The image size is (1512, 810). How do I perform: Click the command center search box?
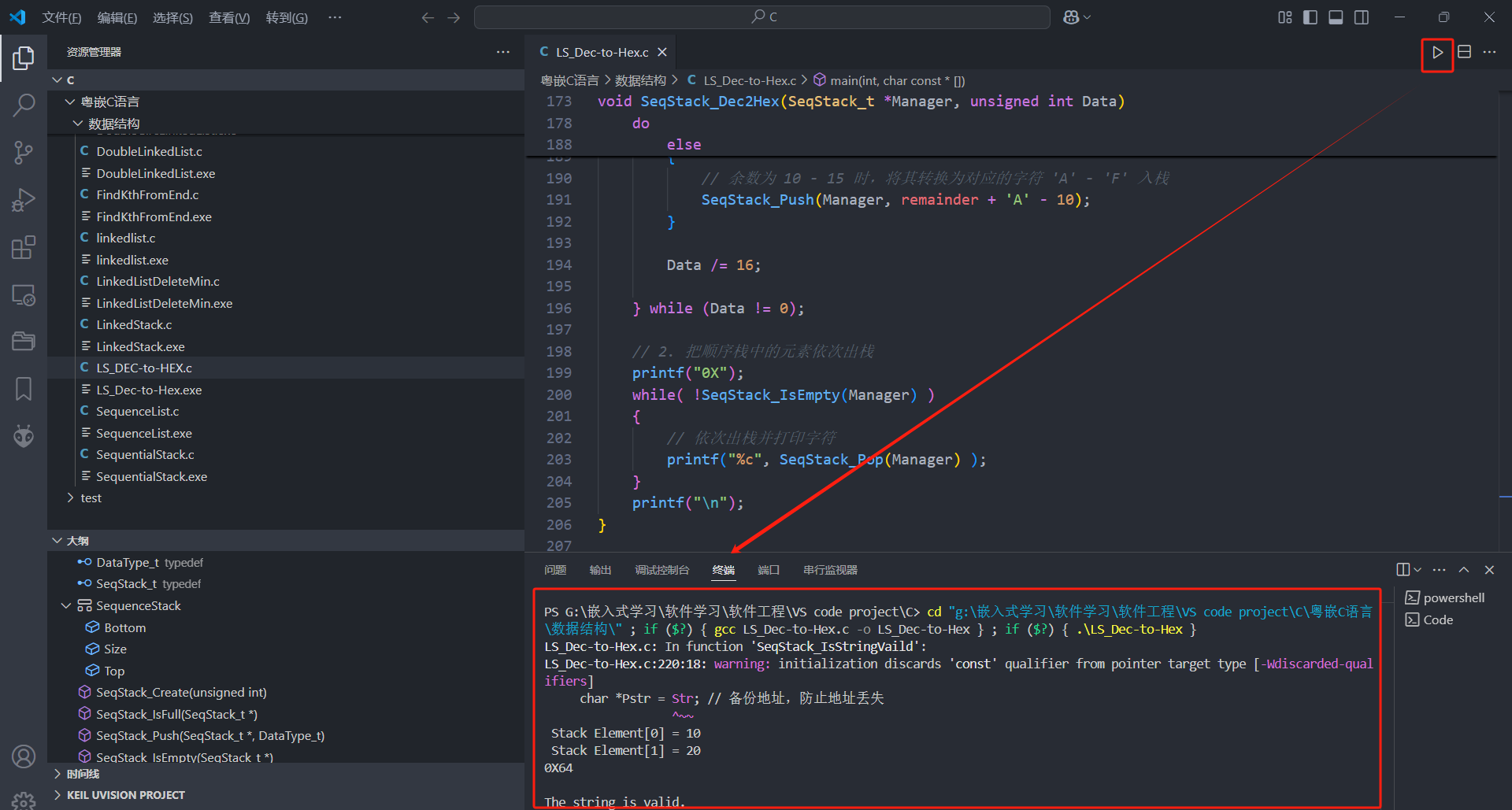click(762, 17)
